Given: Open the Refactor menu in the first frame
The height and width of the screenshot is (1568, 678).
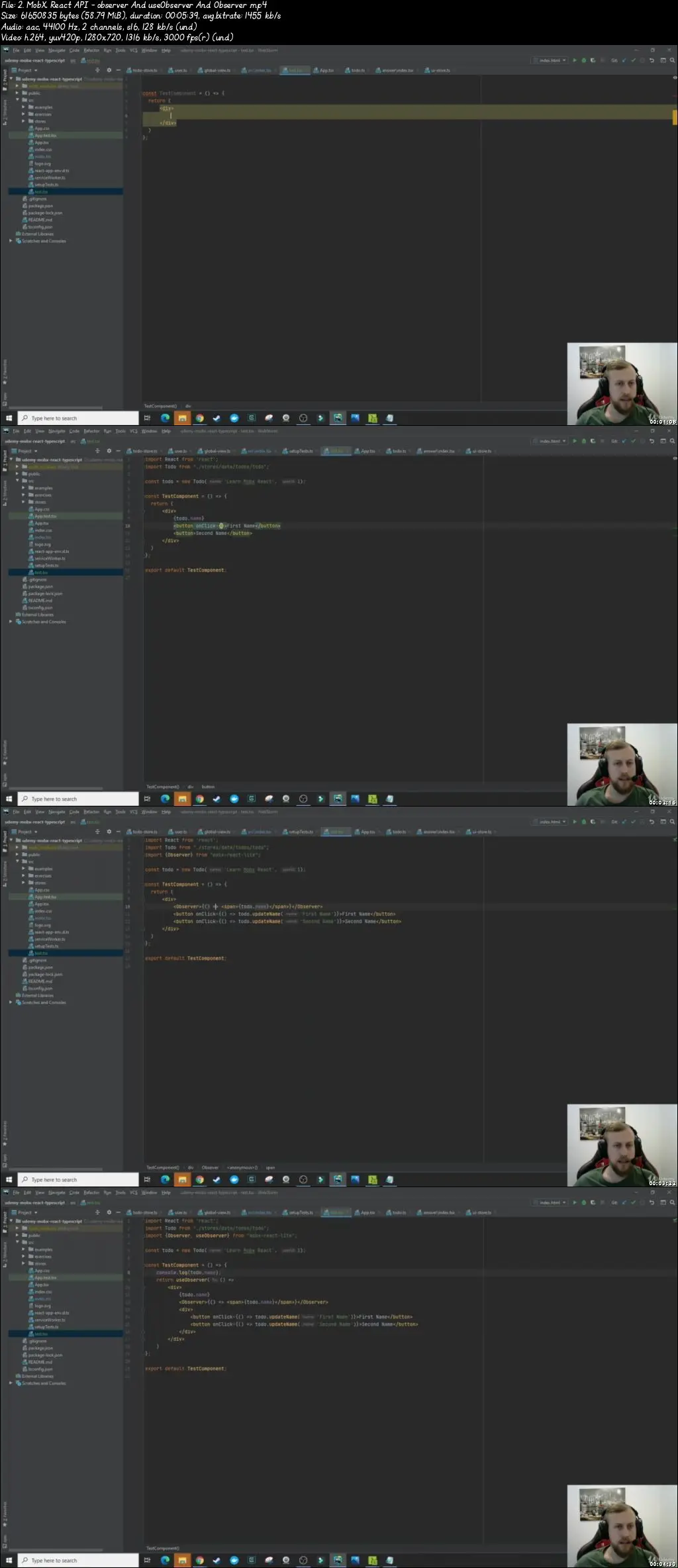Looking at the screenshot, I should click(91, 50).
